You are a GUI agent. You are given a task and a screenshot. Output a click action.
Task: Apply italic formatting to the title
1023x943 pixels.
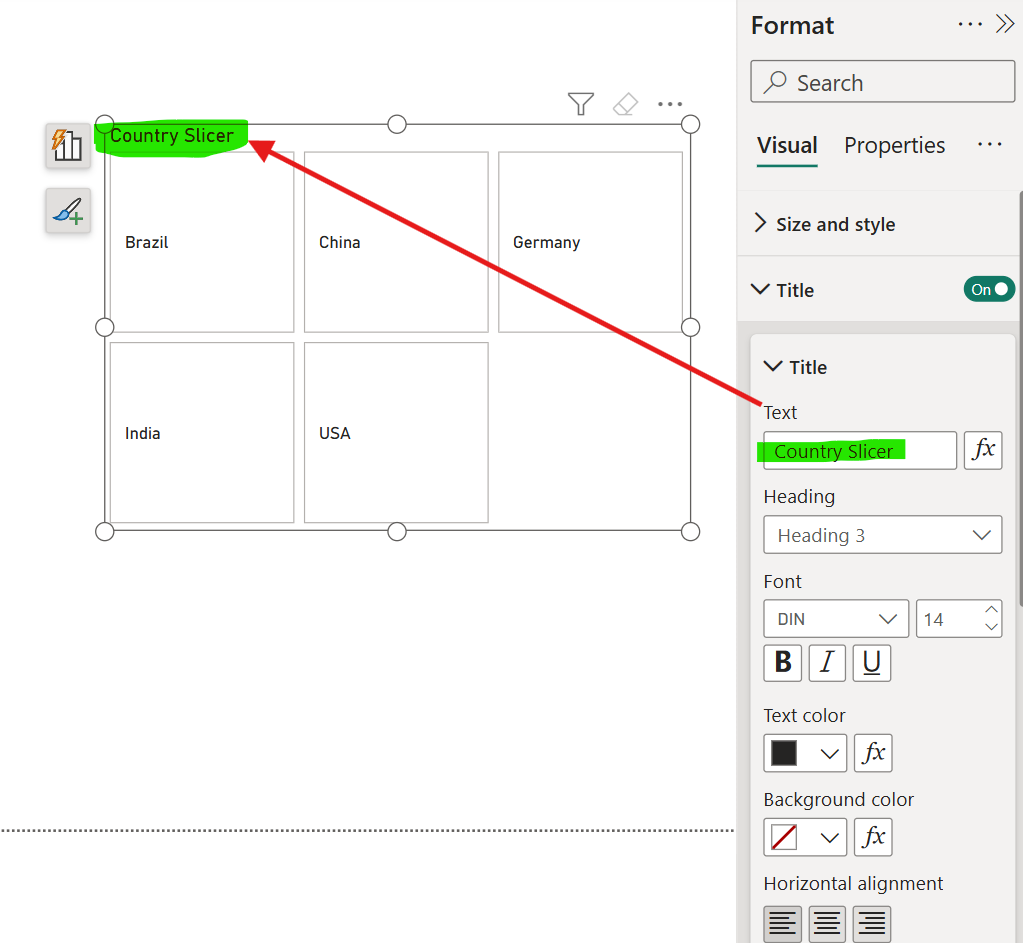(x=827, y=662)
